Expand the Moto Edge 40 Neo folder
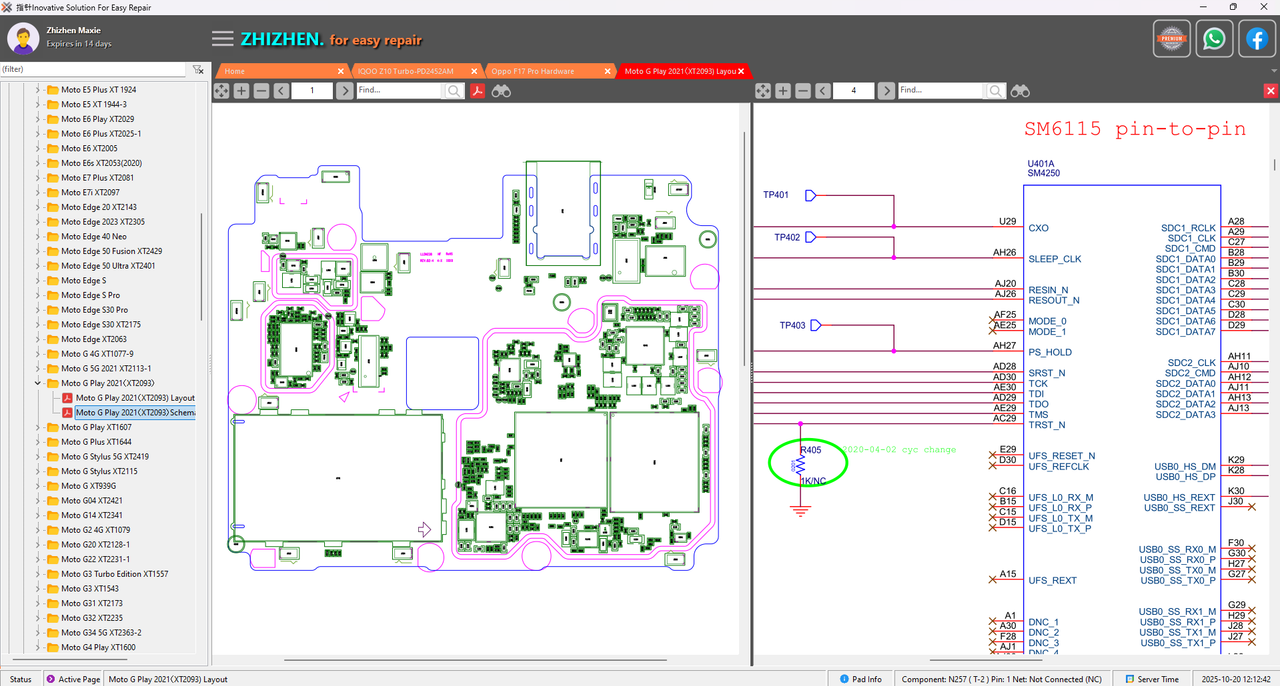Image resolution: width=1280 pixels, height=686 pixels. 38,236
